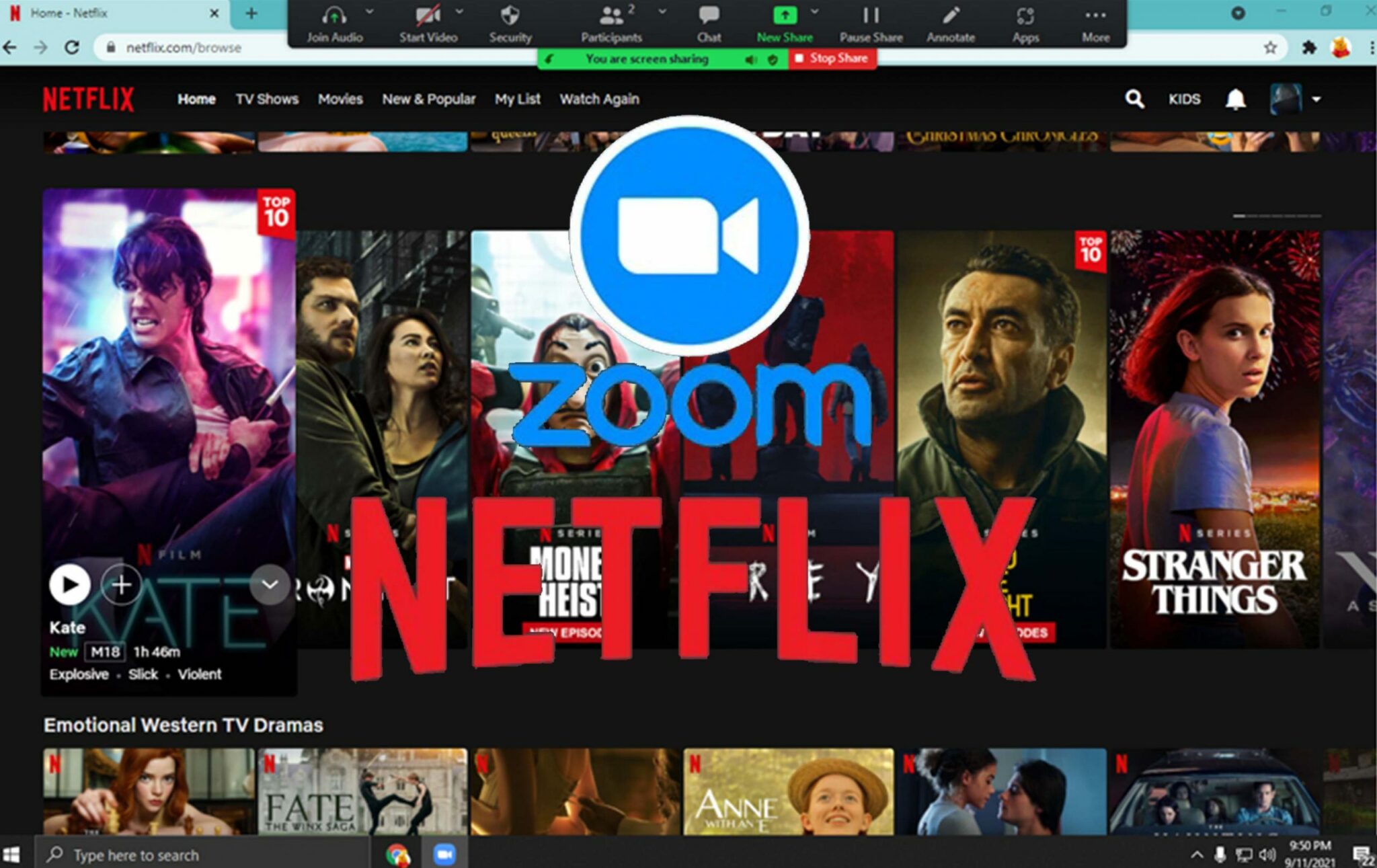Open Chrome from the taskbar

tap(397, 855)
